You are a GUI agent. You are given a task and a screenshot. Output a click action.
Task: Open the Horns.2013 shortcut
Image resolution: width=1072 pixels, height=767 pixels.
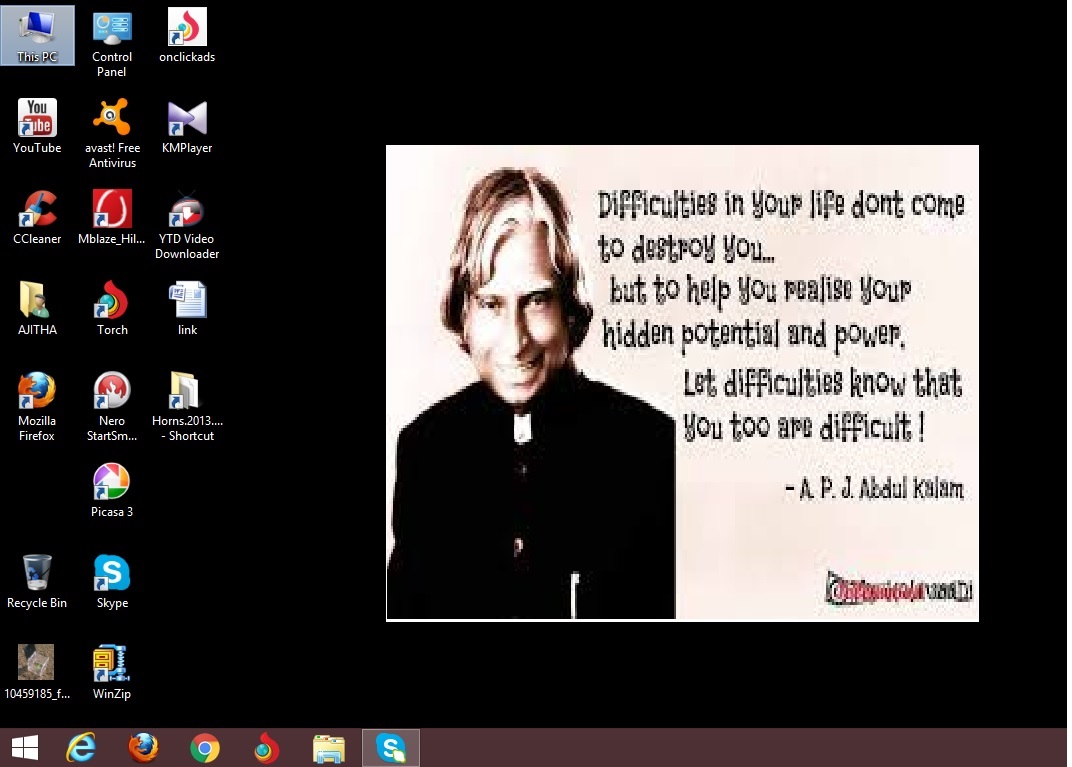[186, 393]
